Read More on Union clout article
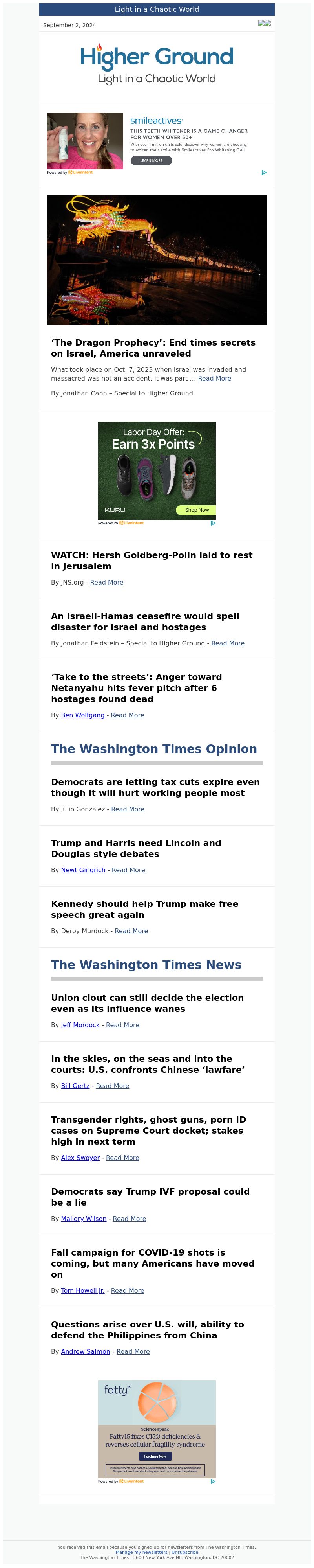 pos(123,1025)
